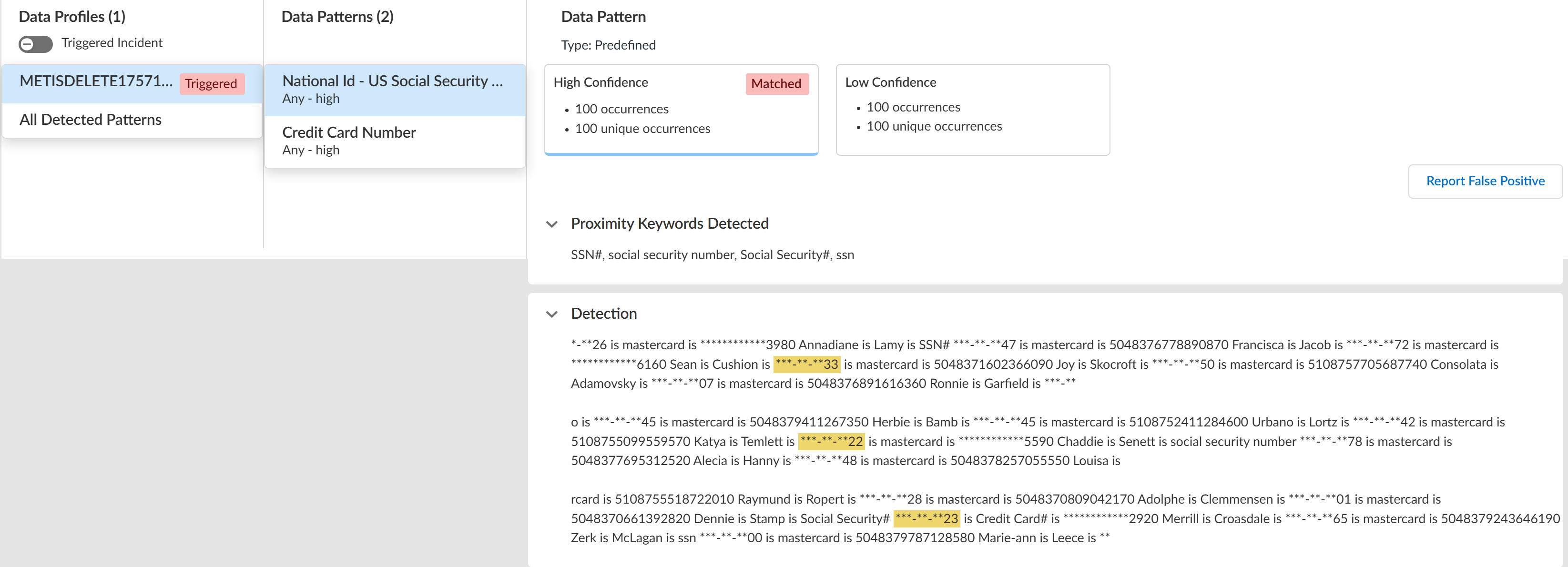Click the red Triggered badge

coord(211,83)
